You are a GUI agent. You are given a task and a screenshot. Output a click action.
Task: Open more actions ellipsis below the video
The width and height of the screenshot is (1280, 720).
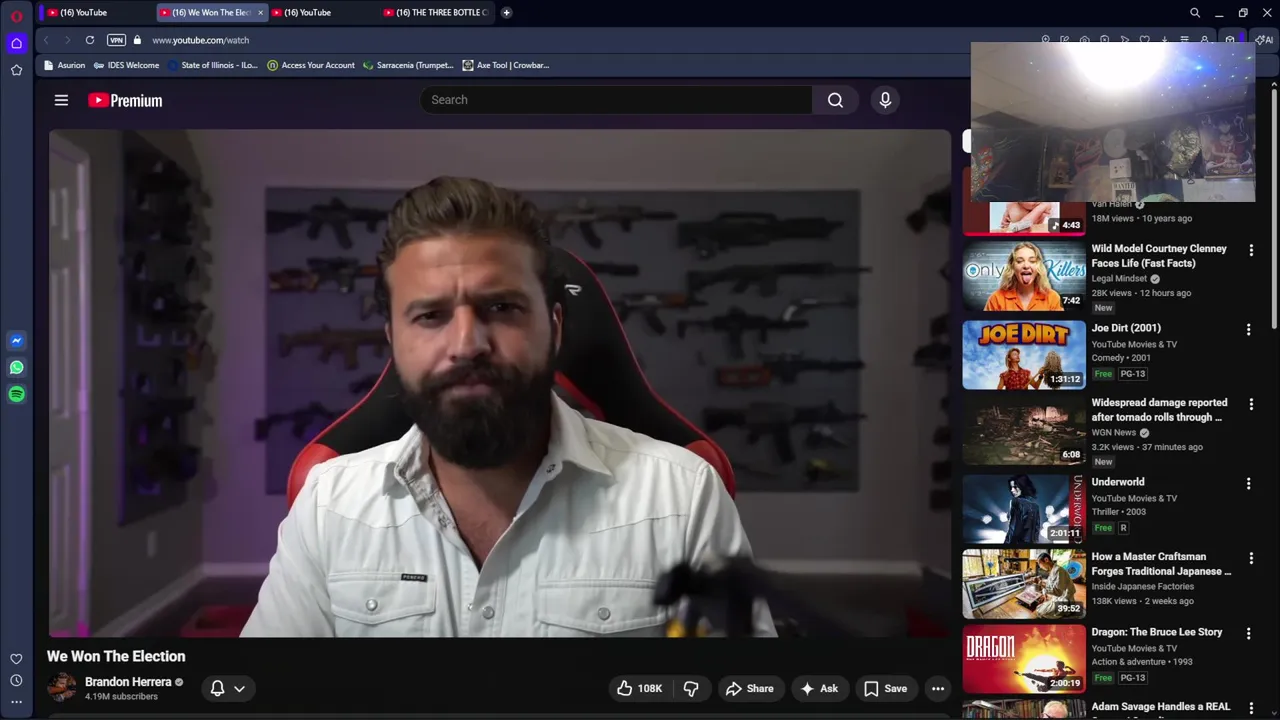tap(938, 688)
